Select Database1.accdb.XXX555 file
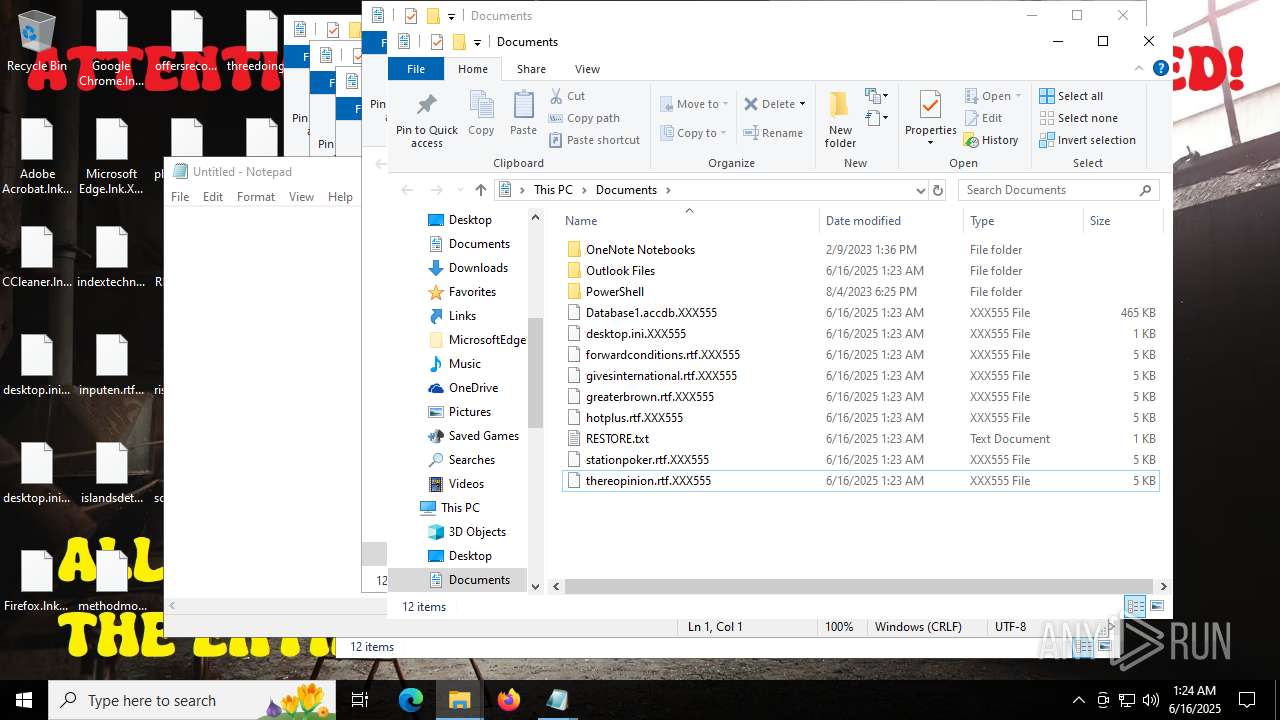The image size is (1280, 720). [860, 313]
